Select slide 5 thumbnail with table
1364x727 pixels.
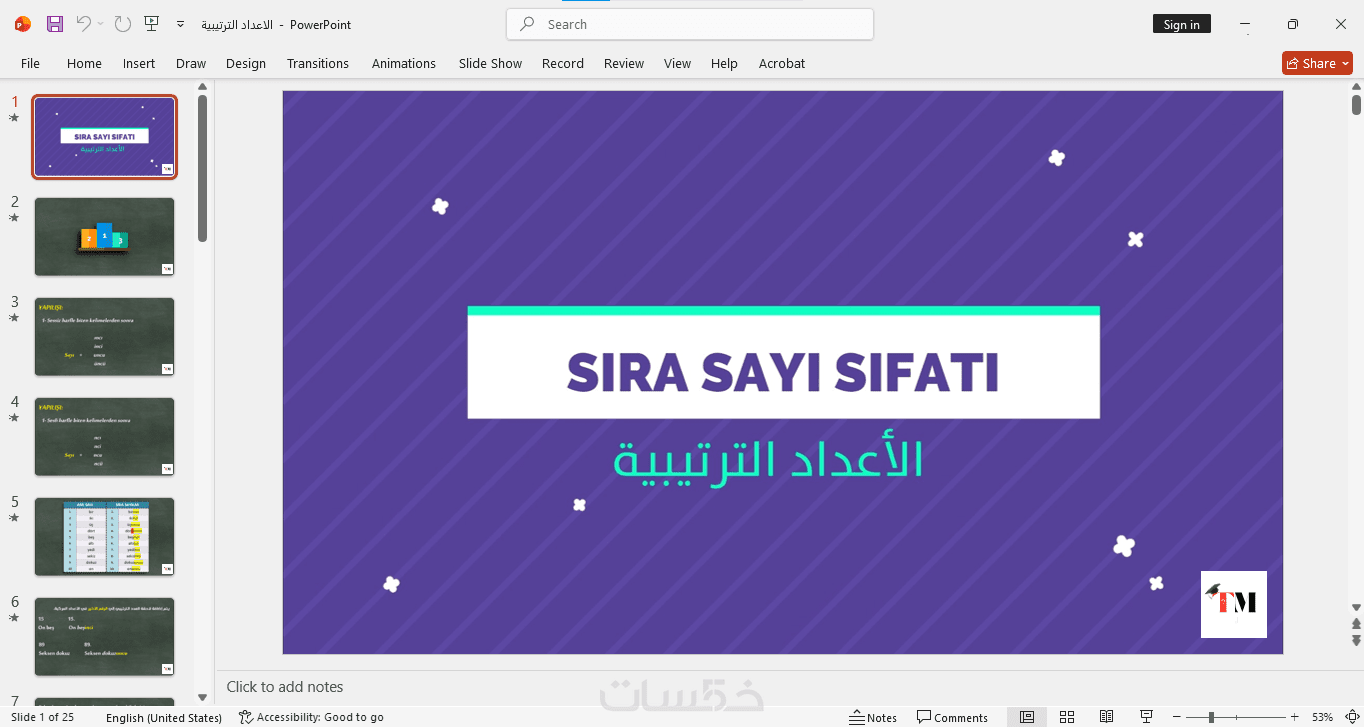click(105, 537)
